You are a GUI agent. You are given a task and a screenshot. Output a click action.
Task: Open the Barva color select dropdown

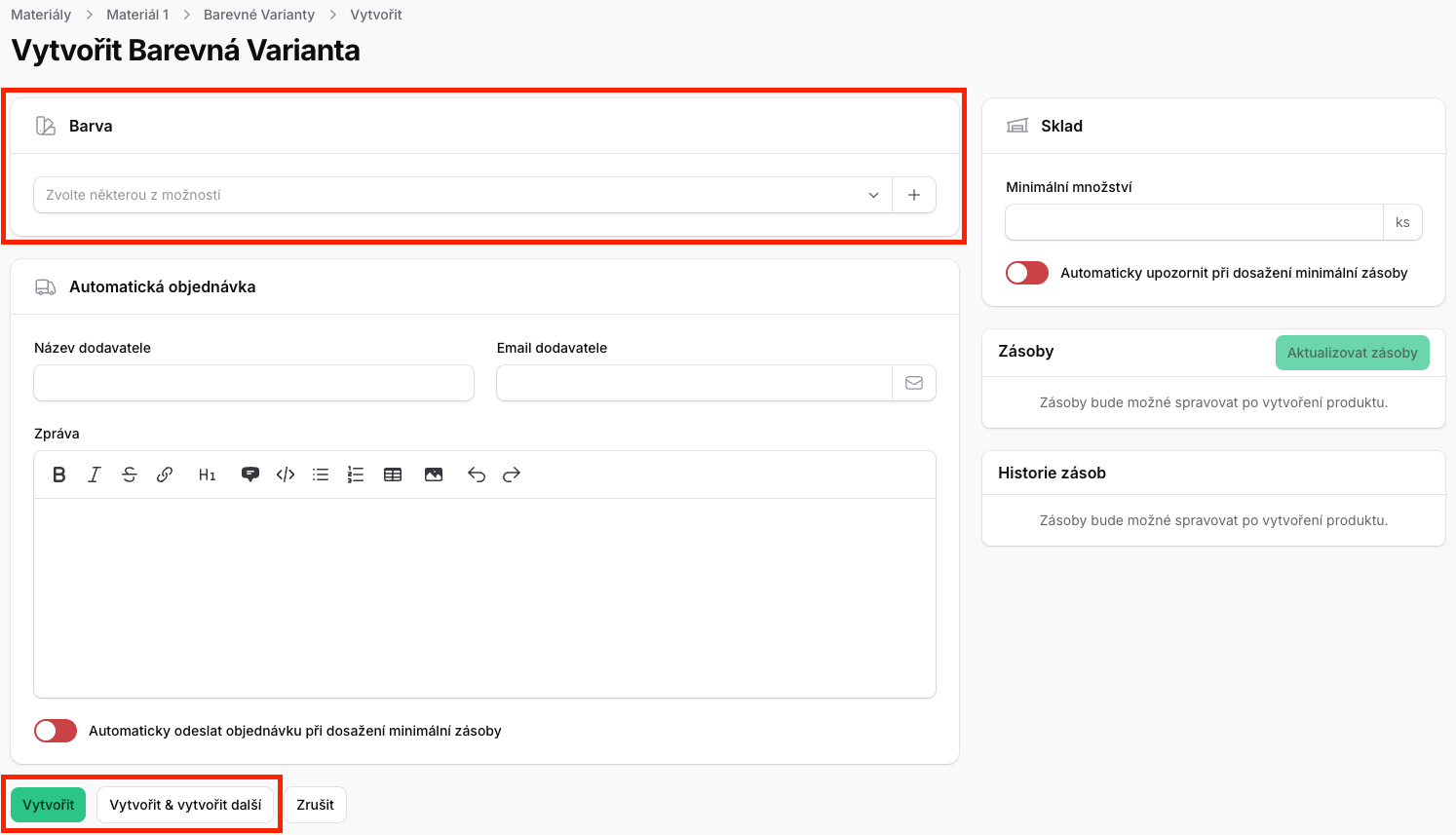point(462,195)
